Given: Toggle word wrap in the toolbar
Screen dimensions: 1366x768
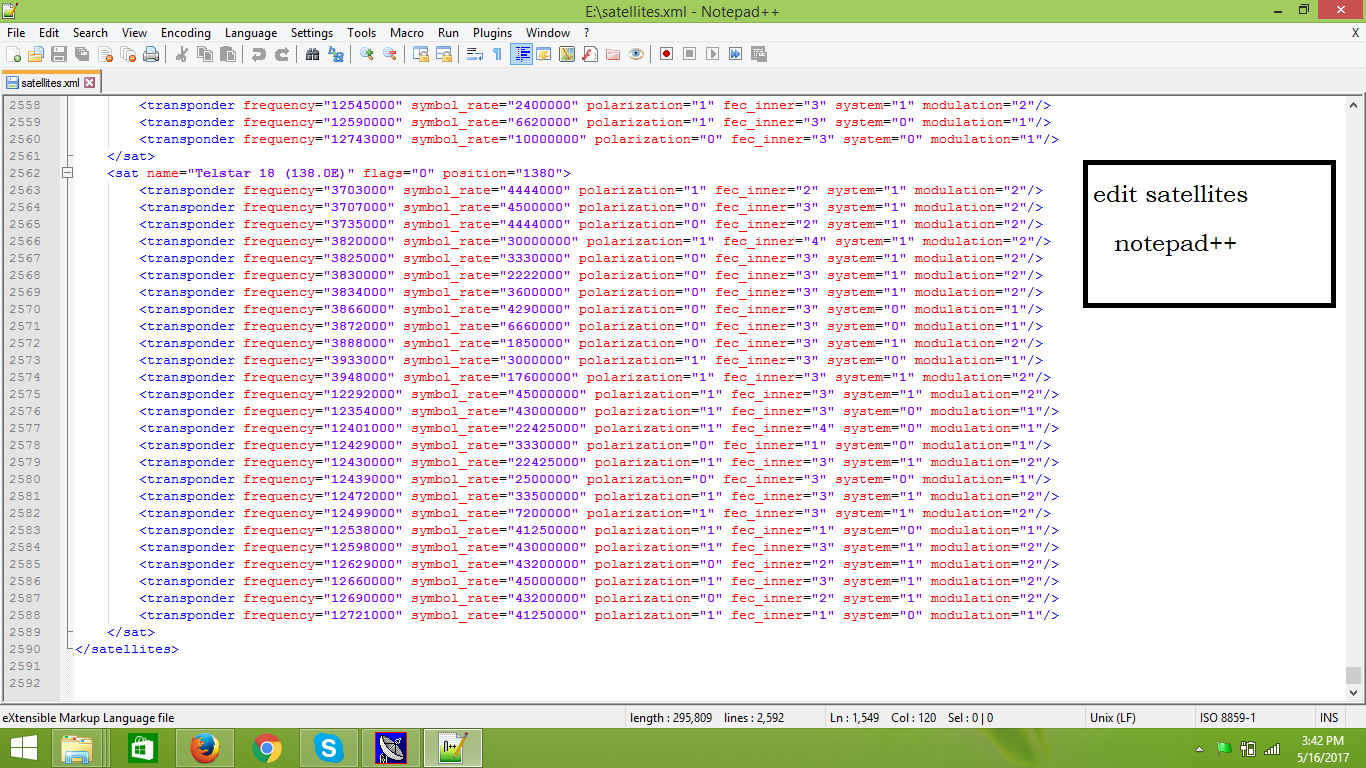Looking at the screenshot, I should coord(475,54).
